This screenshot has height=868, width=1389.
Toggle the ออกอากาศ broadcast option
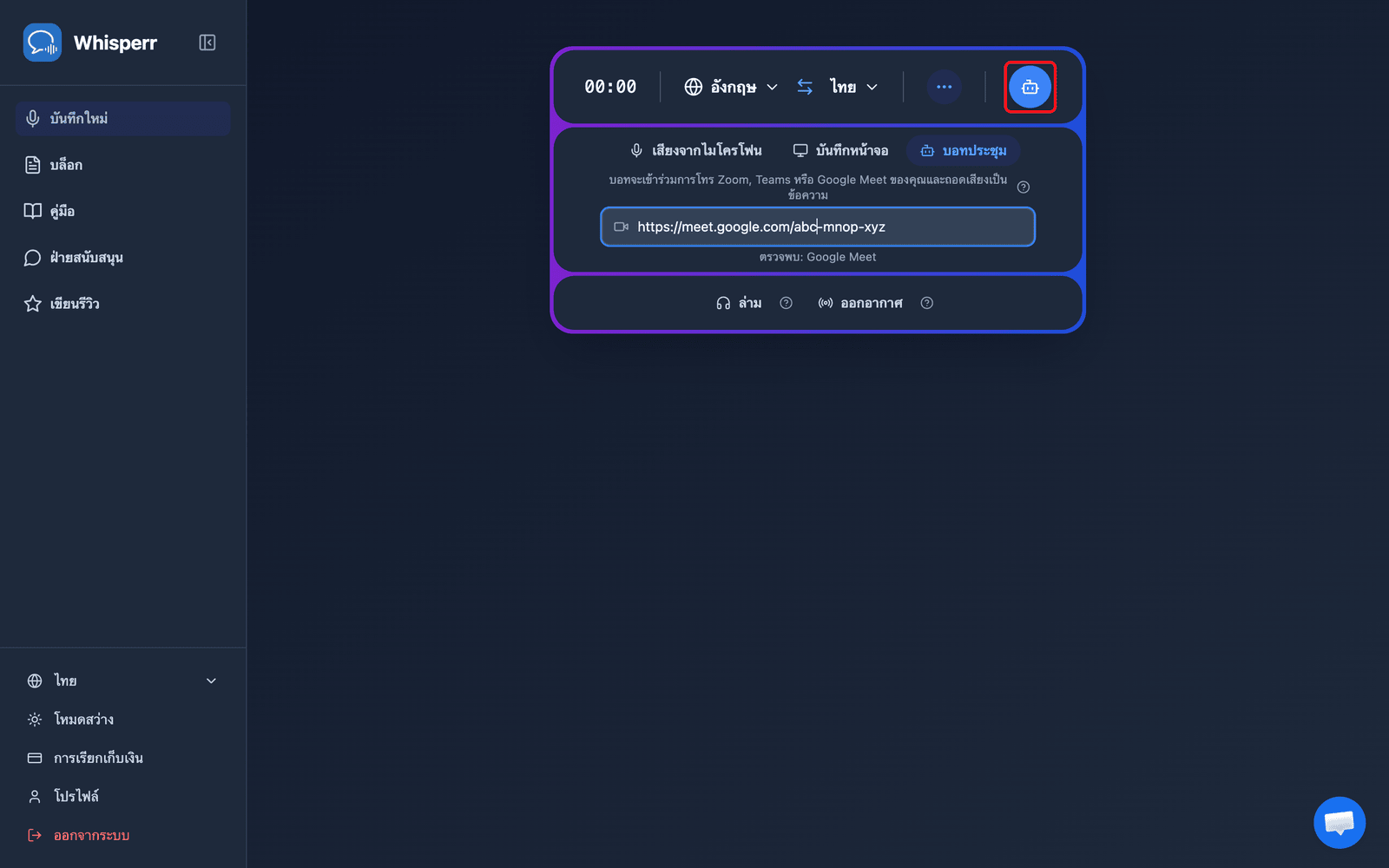(x=860, y=303)
